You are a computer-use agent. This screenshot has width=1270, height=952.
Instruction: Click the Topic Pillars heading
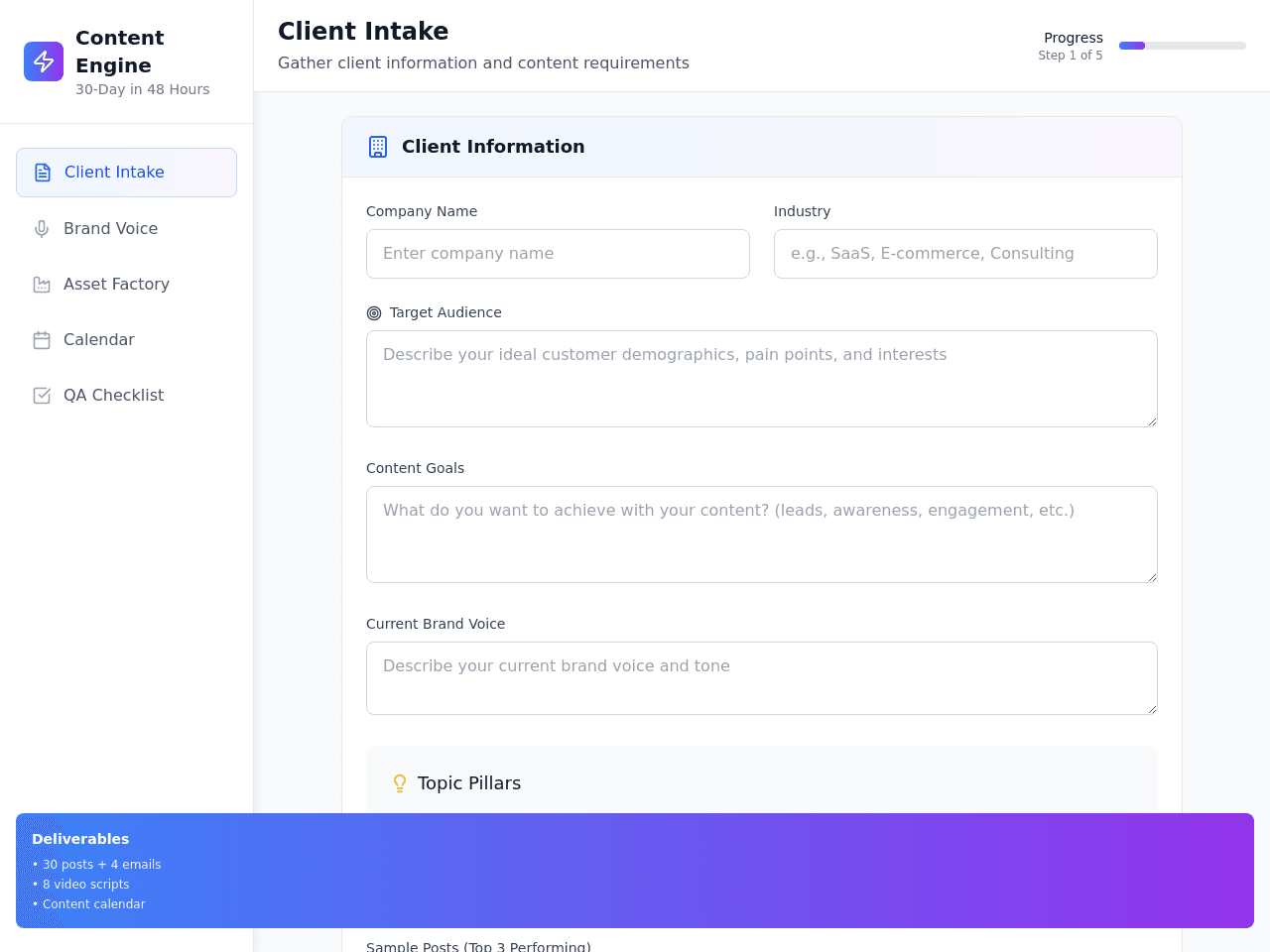pyautogui.click(x=469, y=783)
